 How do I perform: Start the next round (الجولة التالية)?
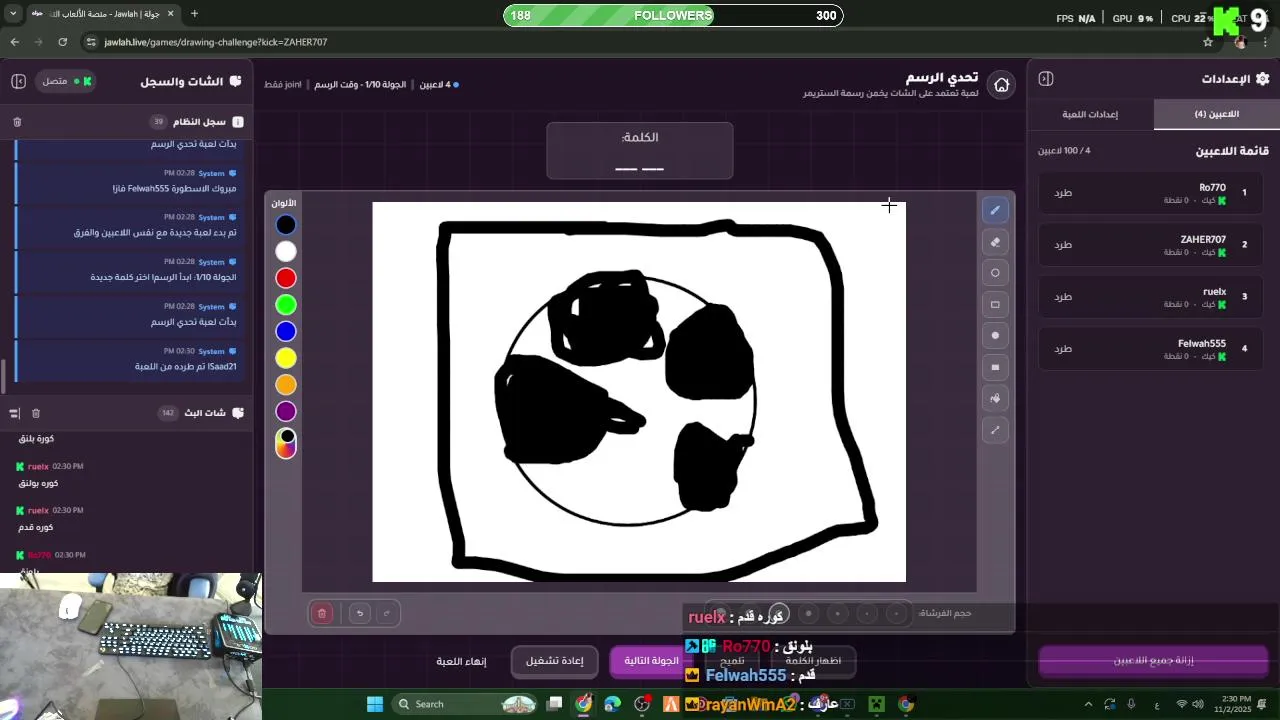pos(651,661)
